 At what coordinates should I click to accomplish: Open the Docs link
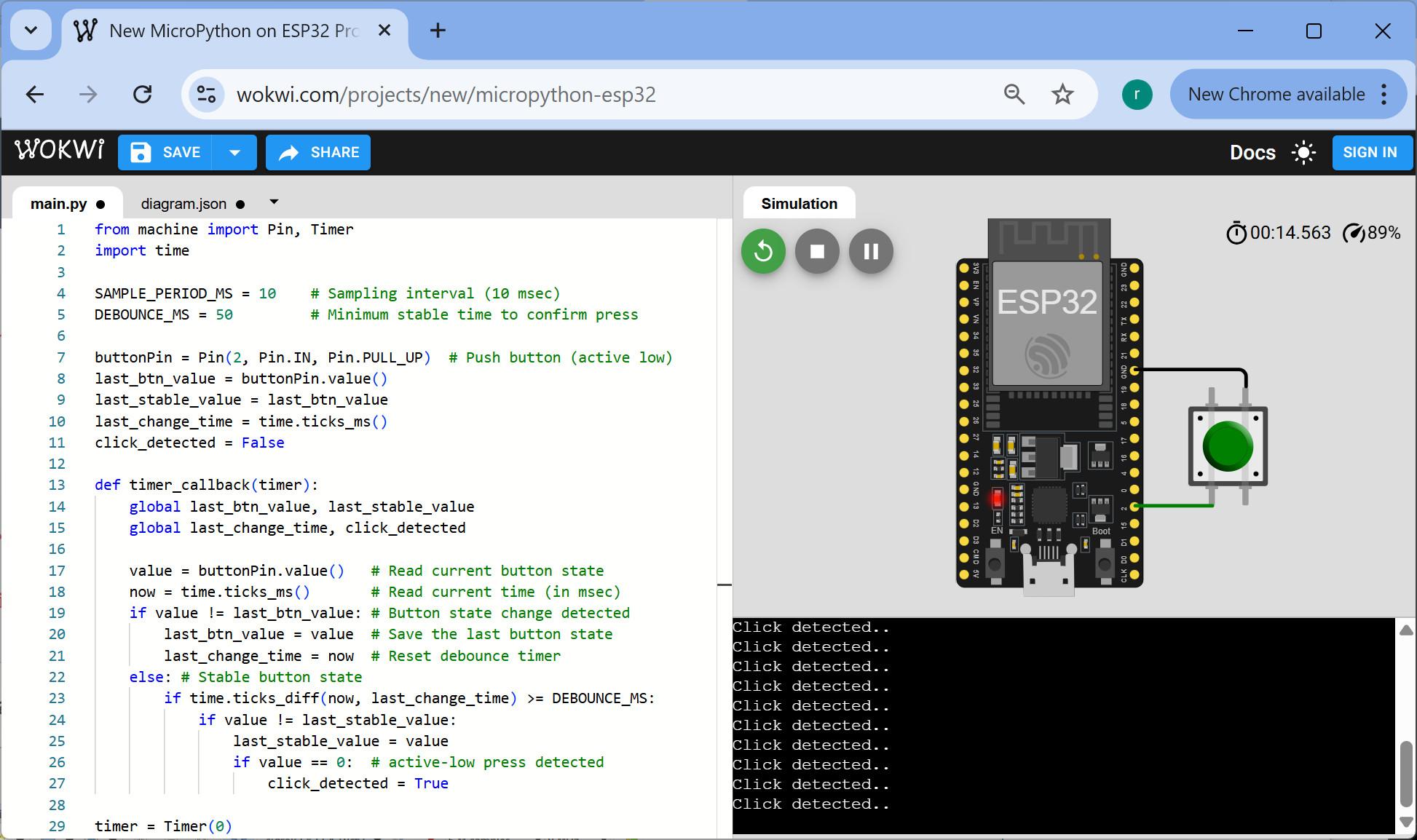point(1252,152)
